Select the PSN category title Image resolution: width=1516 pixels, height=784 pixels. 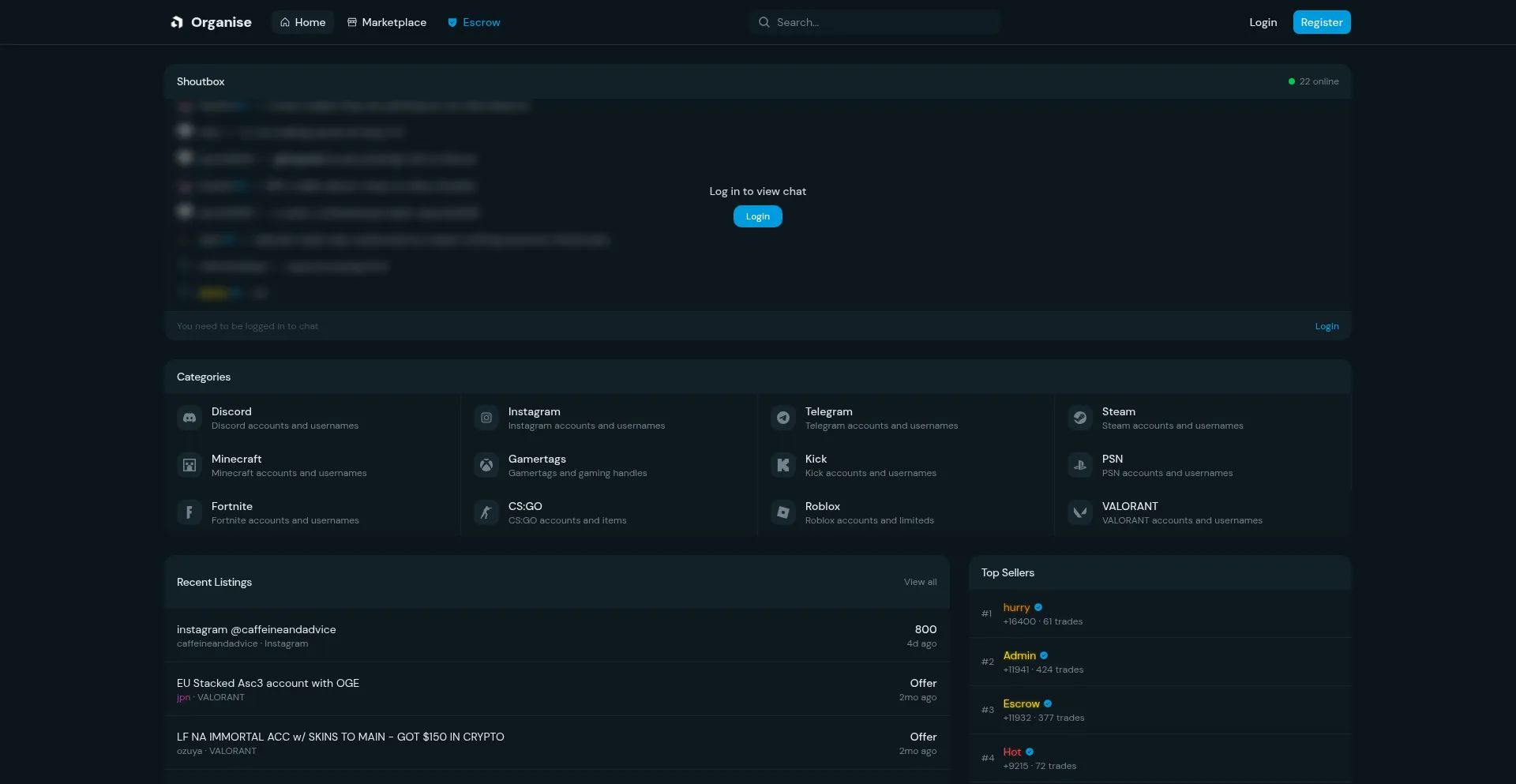[x=1113, y=459]
